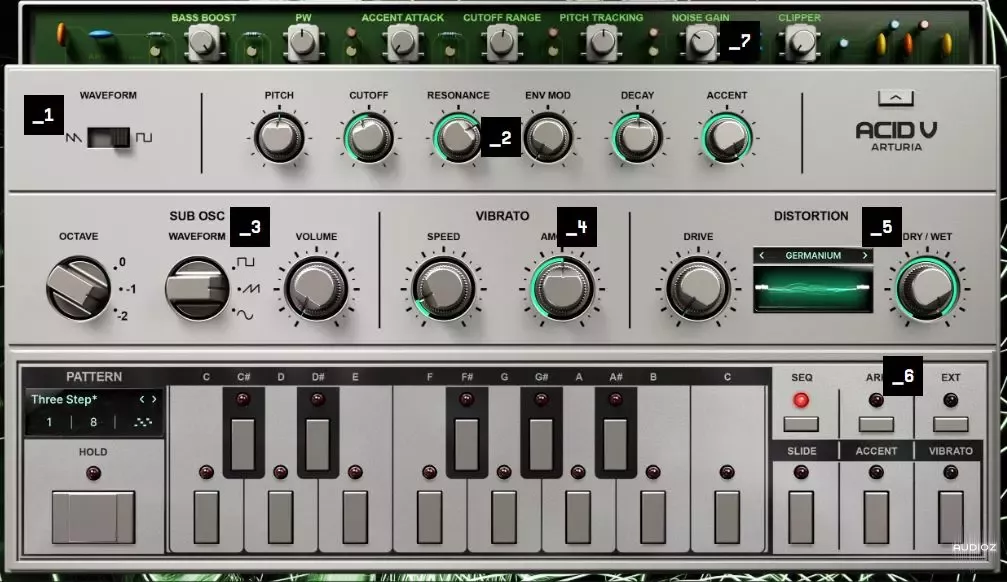
Task: Click the B key button
Action: 652,517
